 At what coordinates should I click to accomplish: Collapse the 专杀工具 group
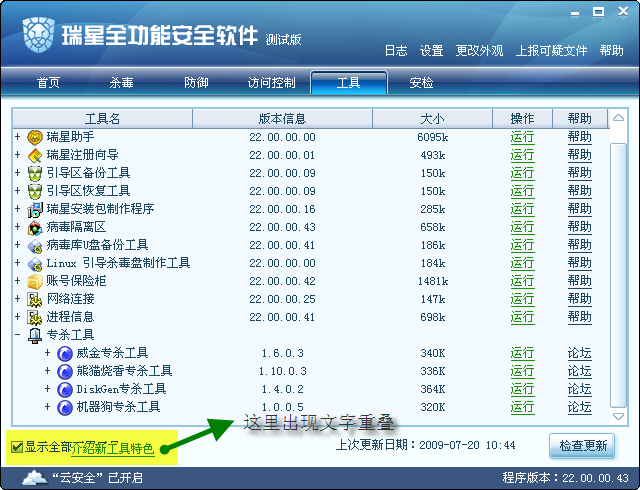[18, 335]
